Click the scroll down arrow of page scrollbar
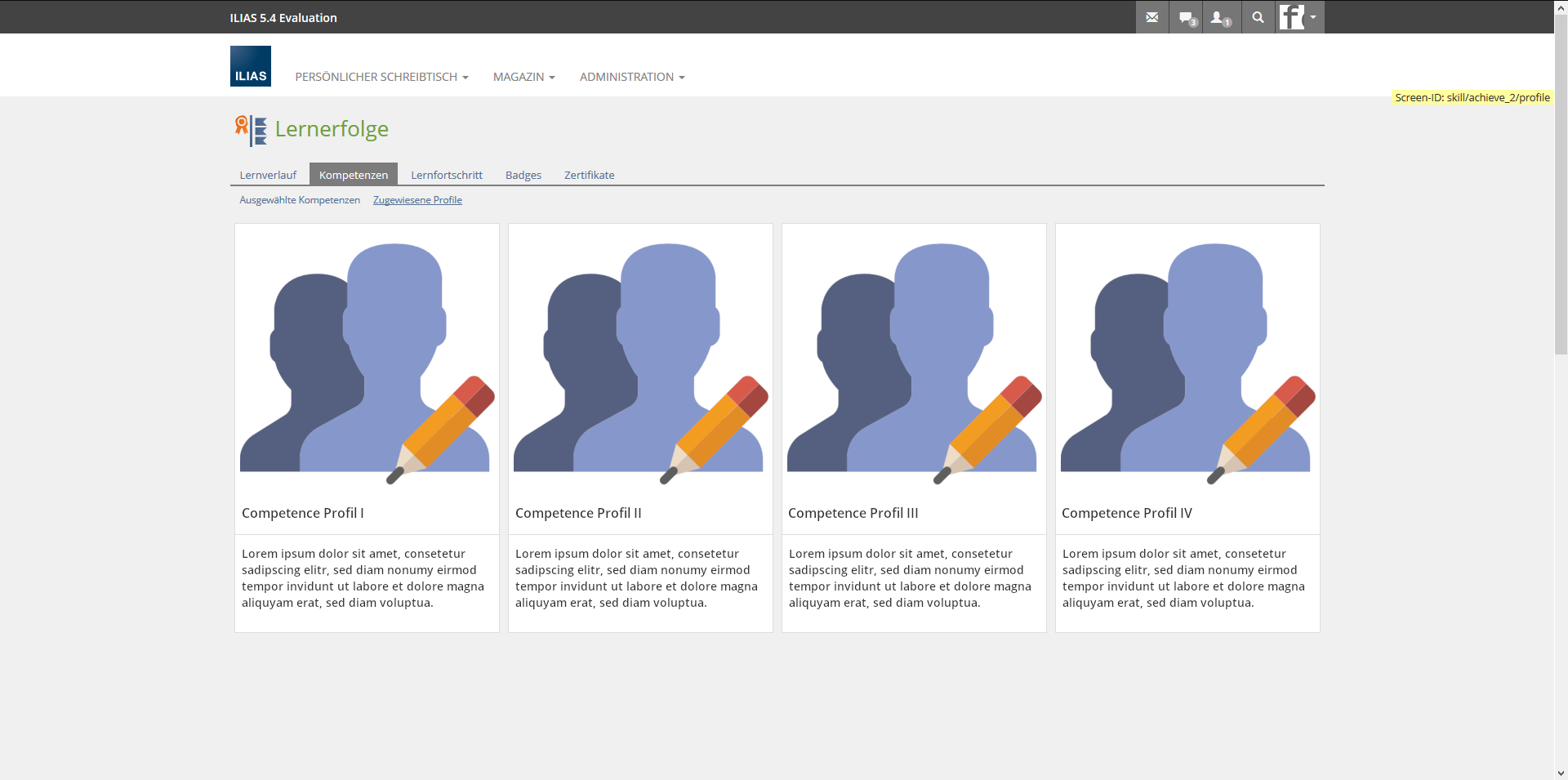This screenshot has width=1568, height=780. tap(1561, 773)
